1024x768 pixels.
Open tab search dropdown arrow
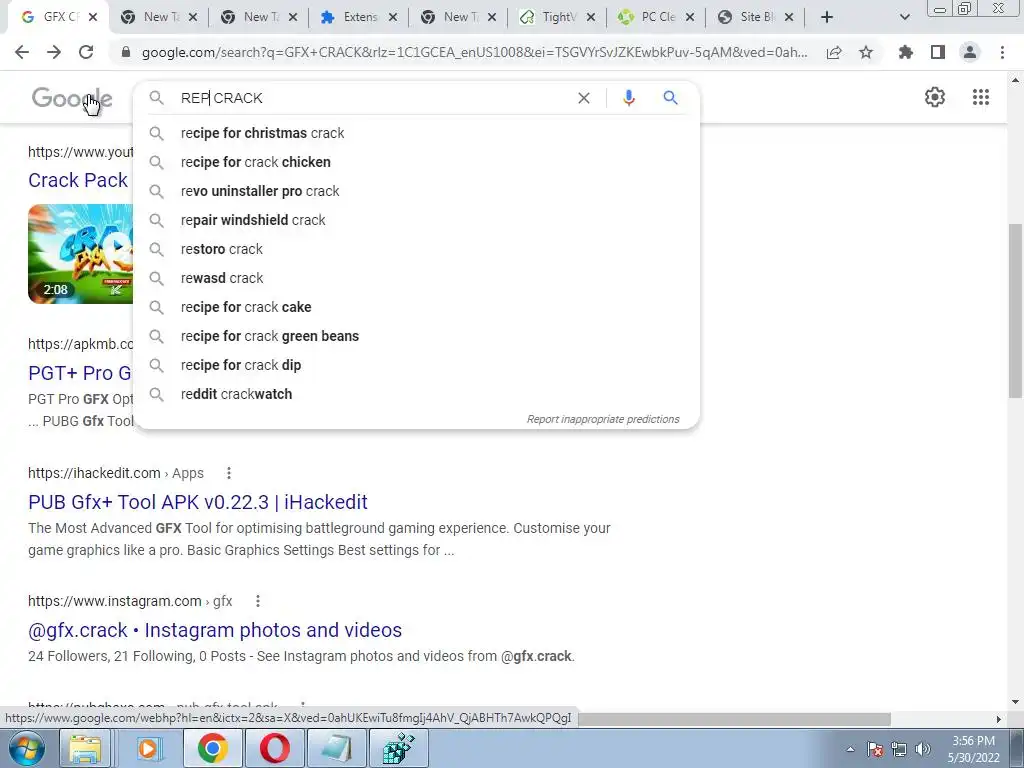904,17
